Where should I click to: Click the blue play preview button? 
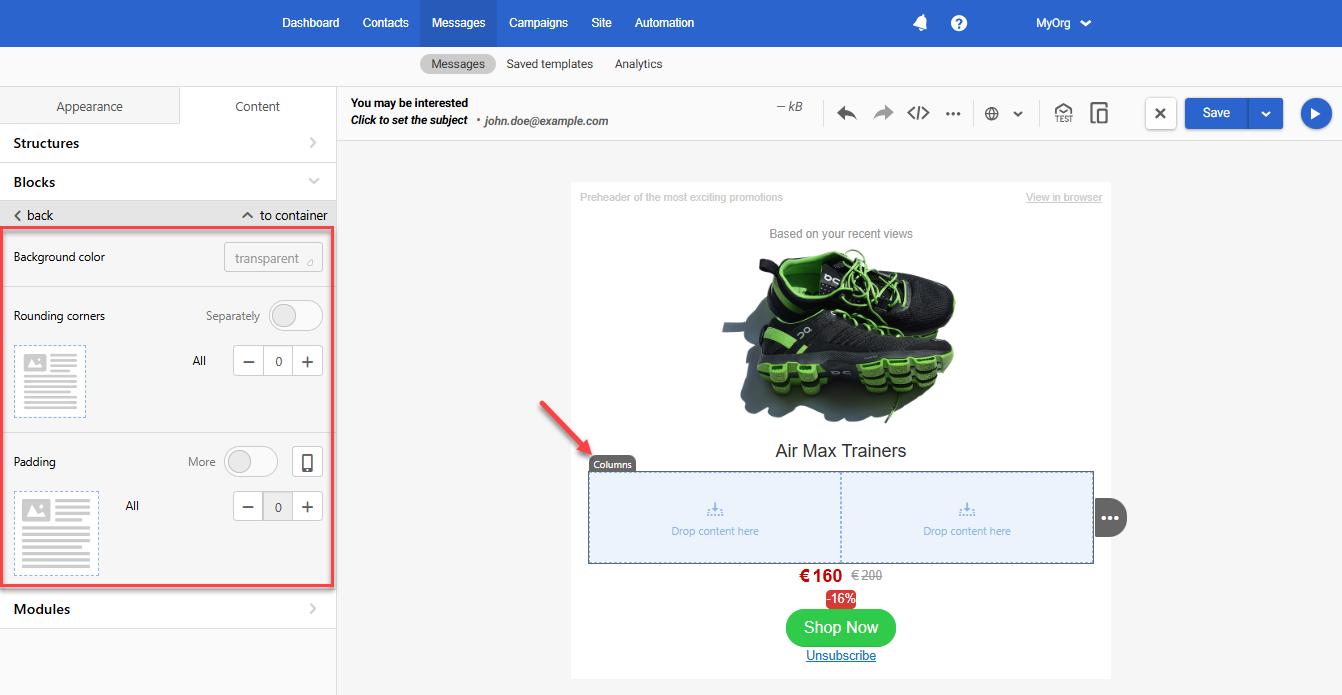point(1316,113)
